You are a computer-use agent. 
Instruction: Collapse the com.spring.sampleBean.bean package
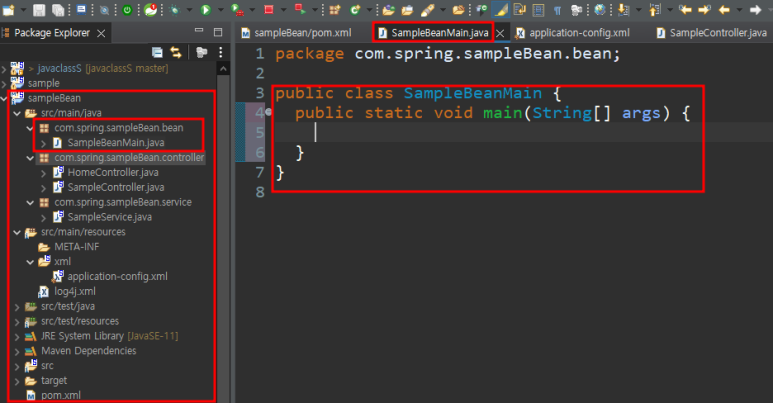point(31,128)
